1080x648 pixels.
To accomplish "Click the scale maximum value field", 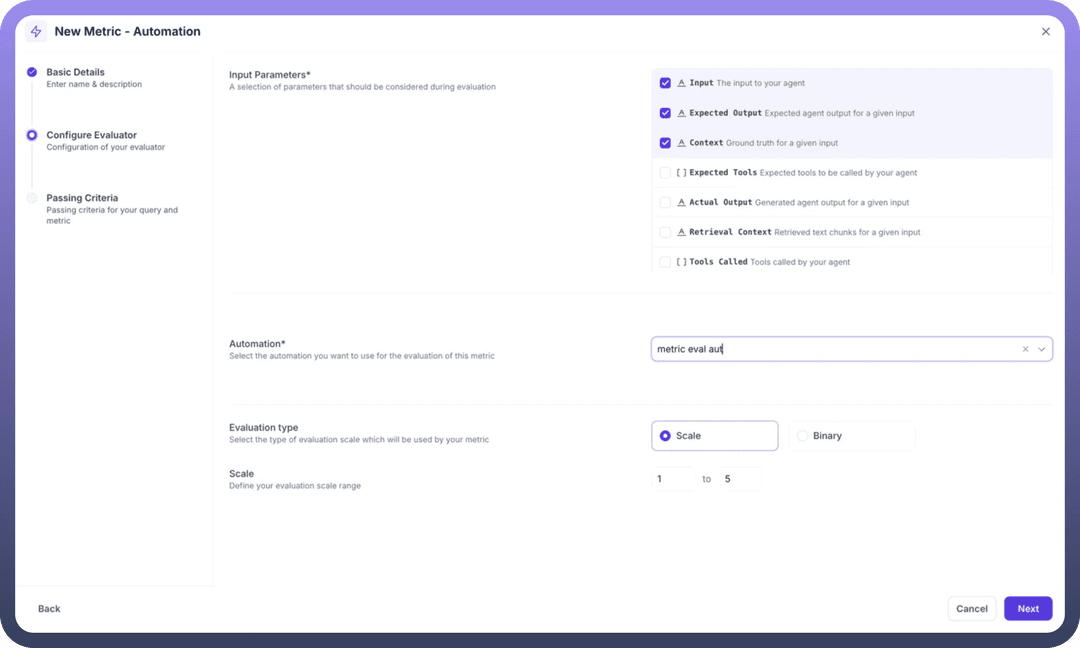I will click(739, 479).
